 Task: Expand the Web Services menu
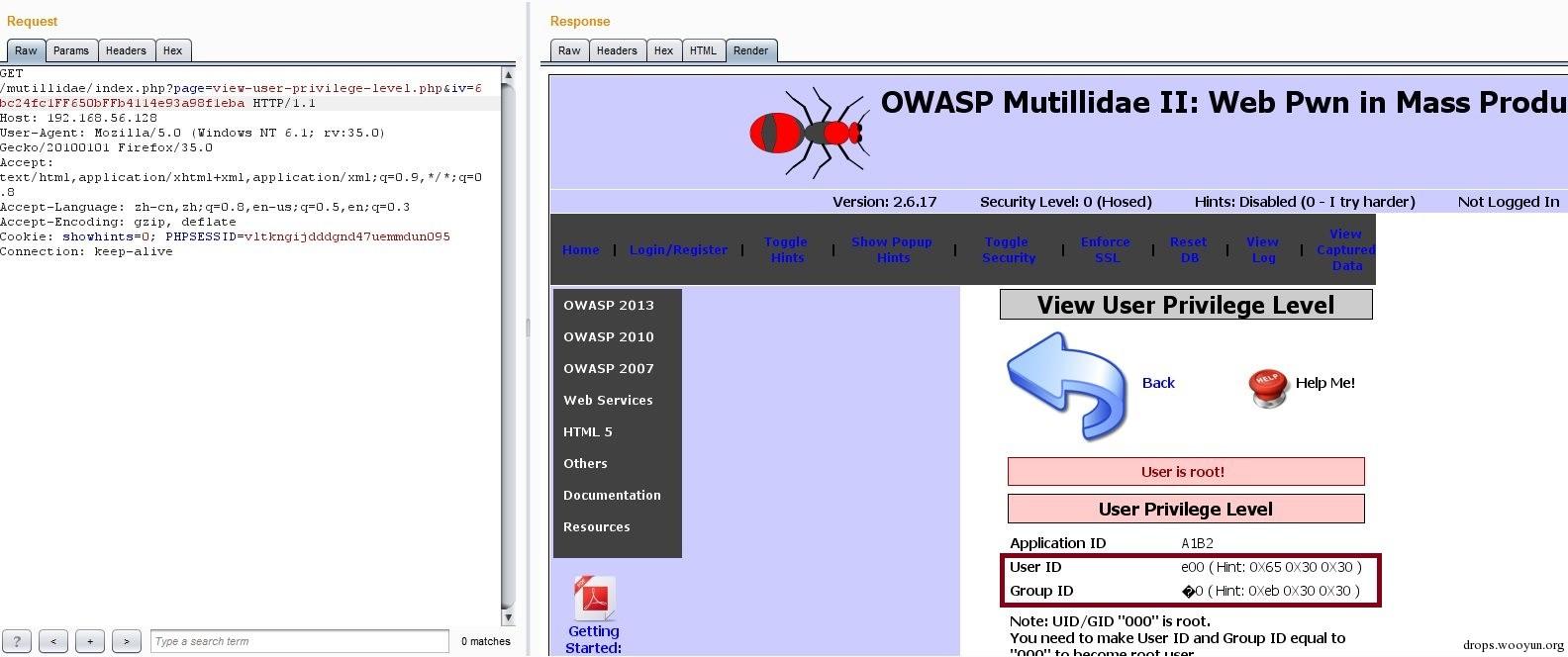click(608, 400)
